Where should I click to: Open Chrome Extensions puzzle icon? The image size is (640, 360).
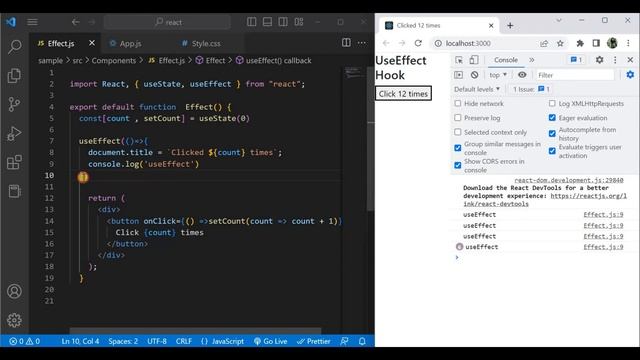tap(580, 43)
